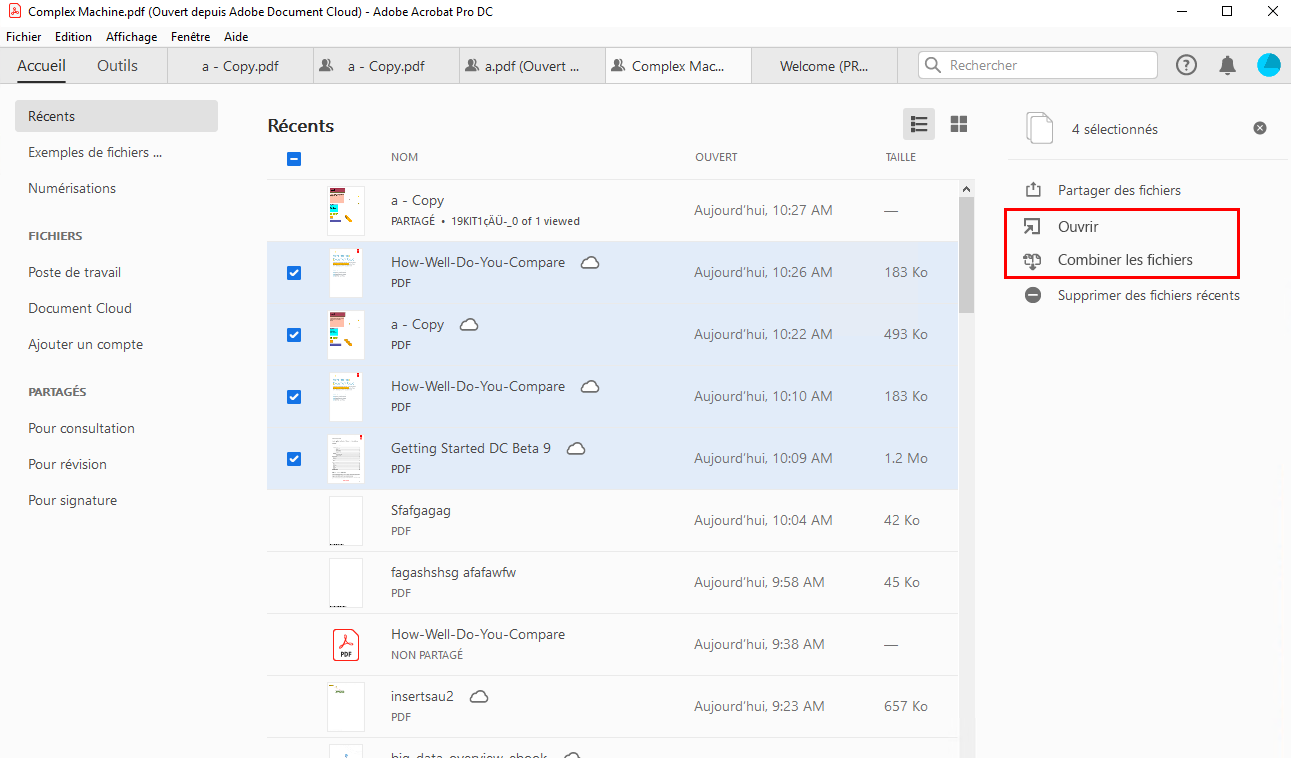Click the Rechercher search field
Viewport: 1291px width, 758px height.
1037,65
